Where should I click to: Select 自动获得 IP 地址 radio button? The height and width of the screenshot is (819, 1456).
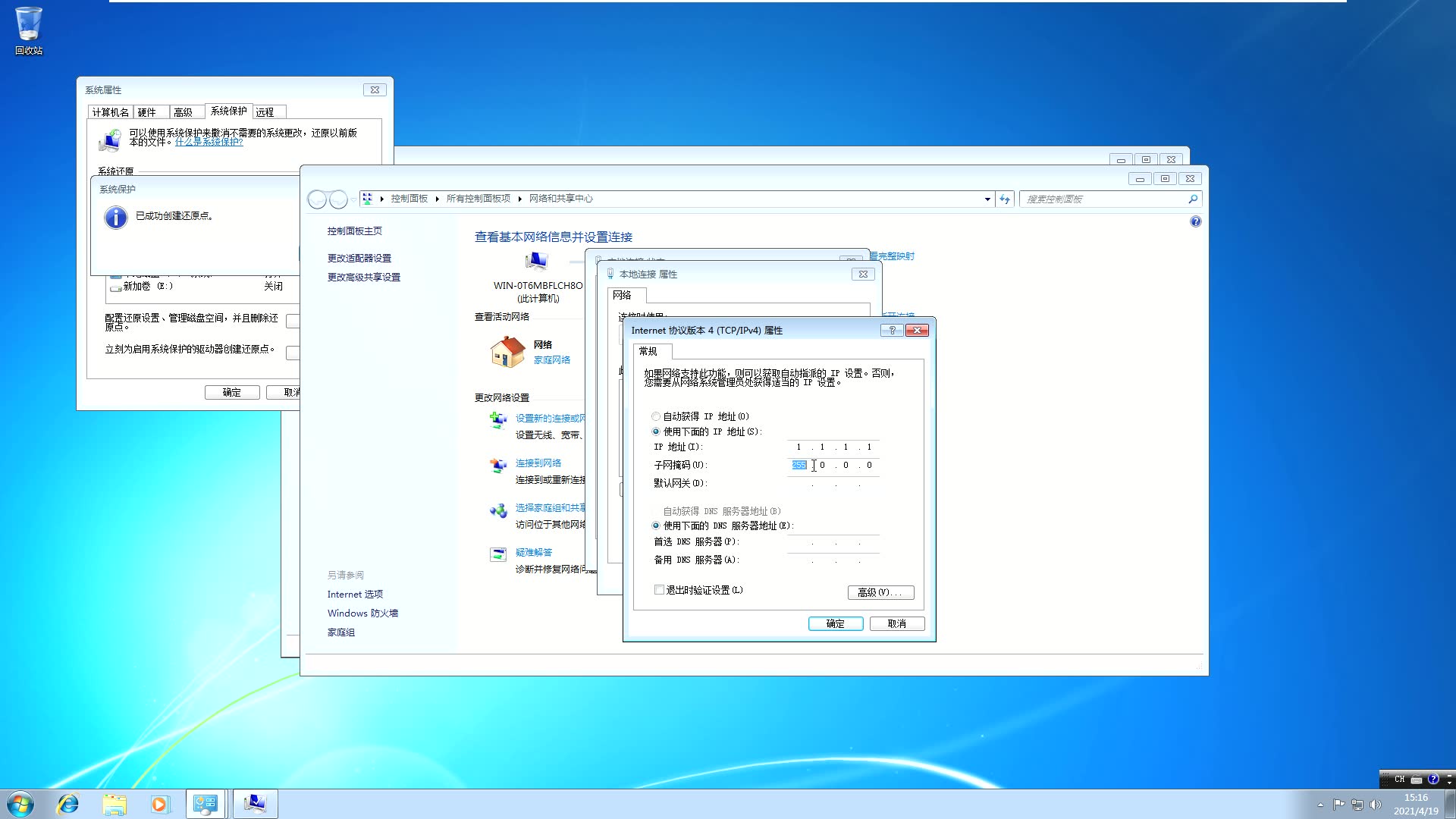click(x=656, y=417)
